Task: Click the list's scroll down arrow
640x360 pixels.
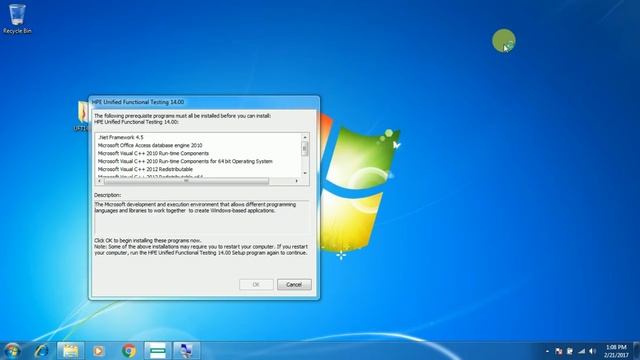Action: (x=305, y=173)
